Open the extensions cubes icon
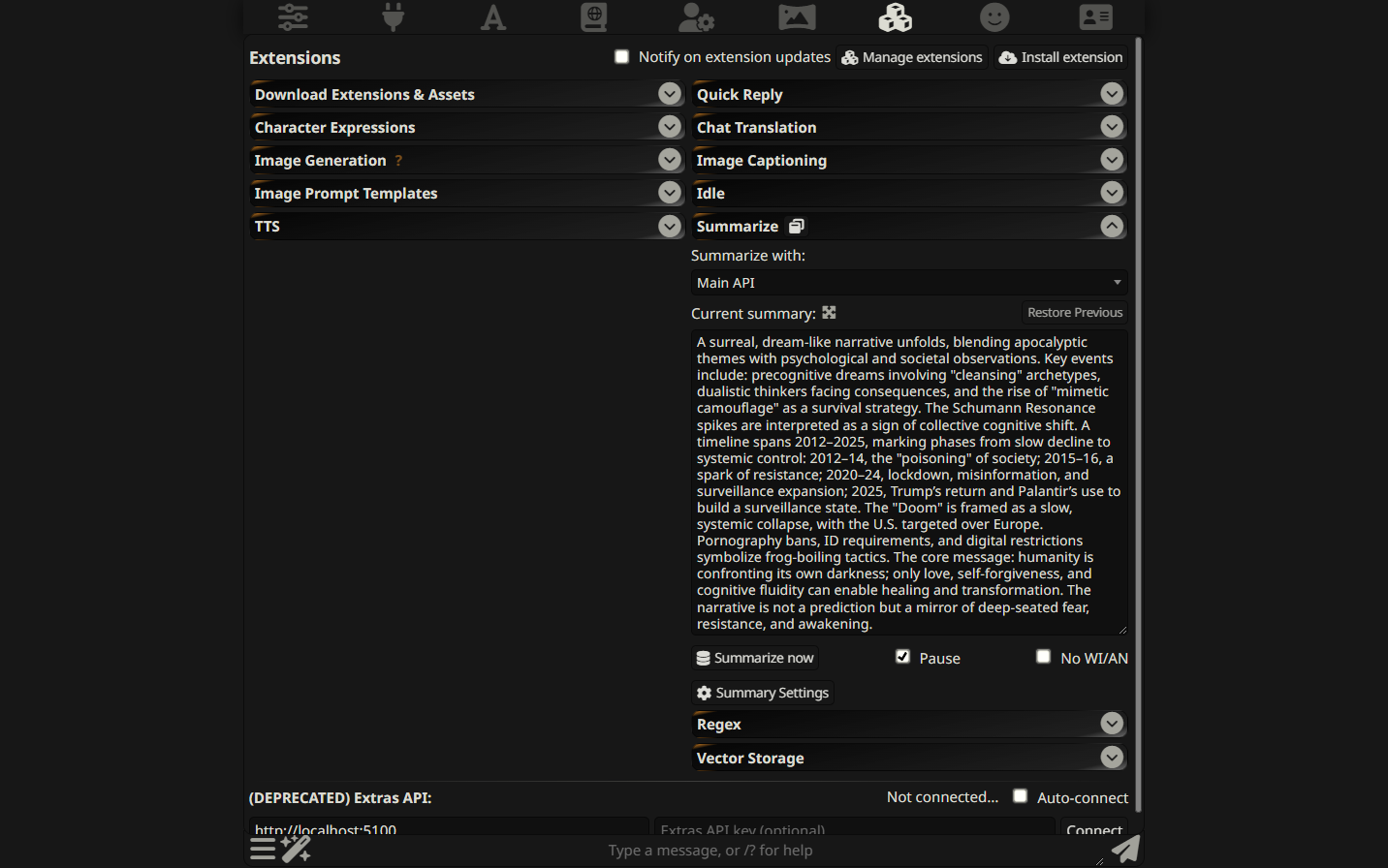 pyautogui.click(x=896, y=16)
